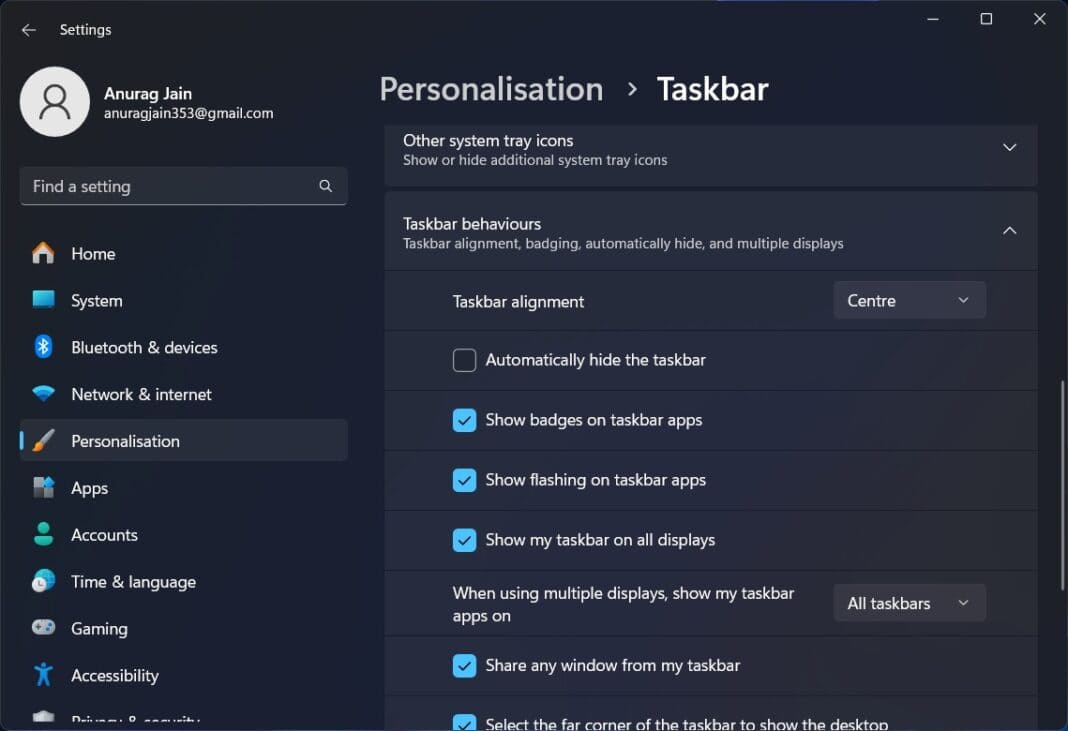
Task: Open the Taskbar alignment dropdown
Action: pos(908,299)
